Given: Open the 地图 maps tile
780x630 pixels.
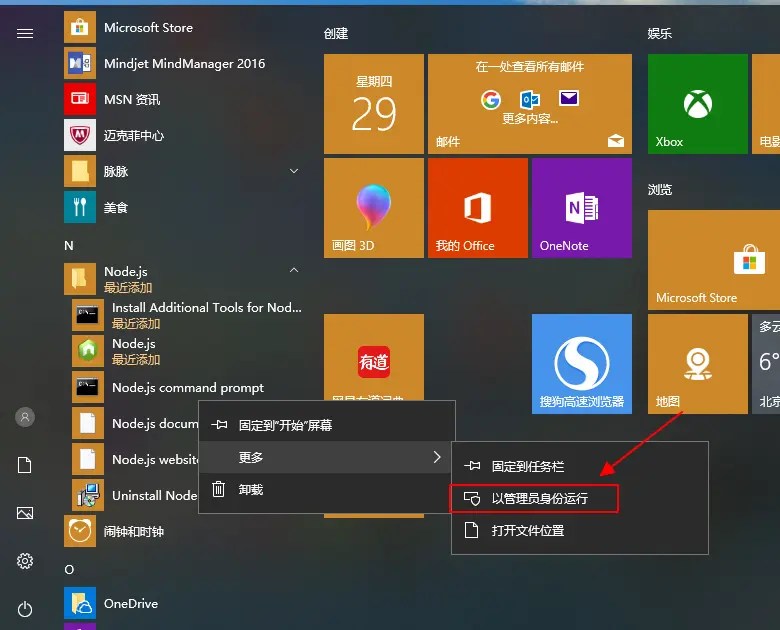Looking at the screenshot, I should (x=697, y=364).
